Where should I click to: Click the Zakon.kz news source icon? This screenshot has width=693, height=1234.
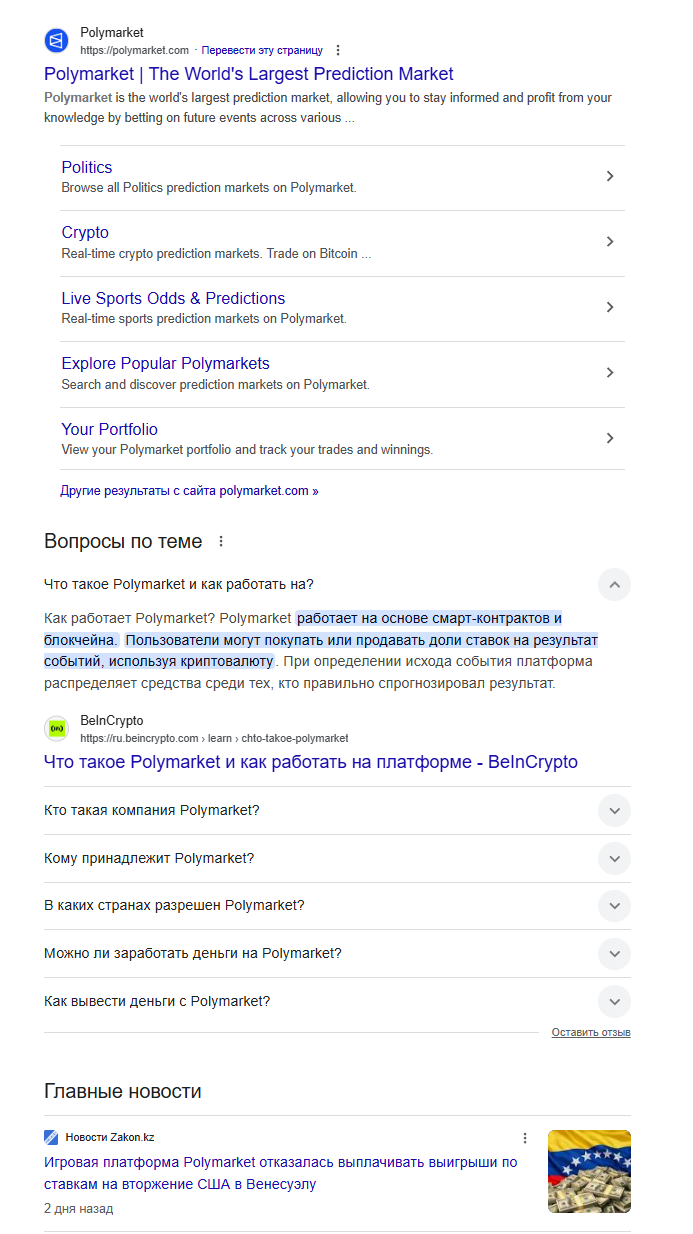pos(51,1137)
